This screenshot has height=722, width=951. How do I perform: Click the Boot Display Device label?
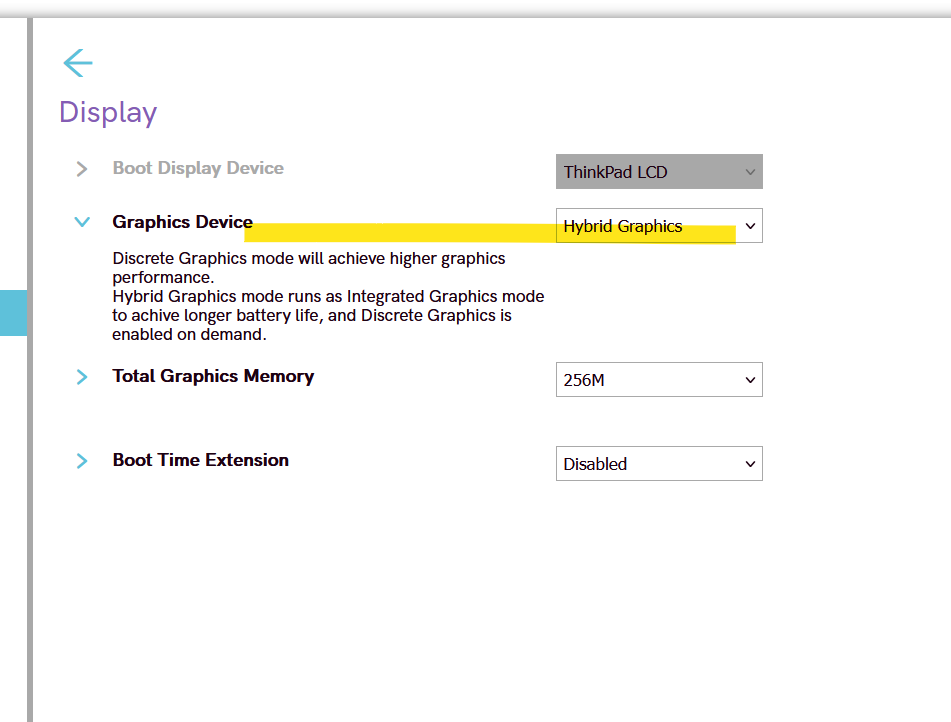(198, 168)
